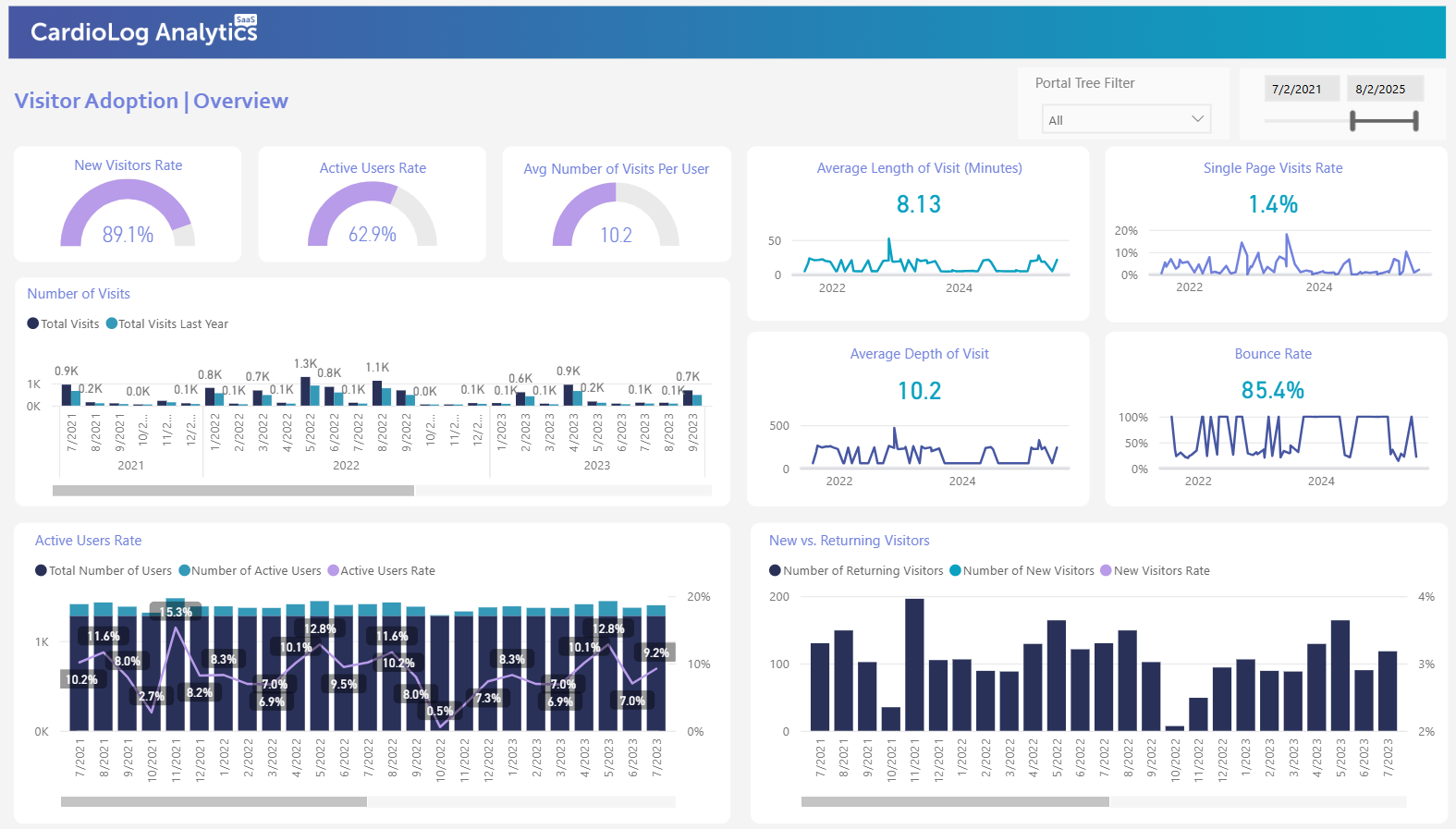Click the Total Visits legend dot
The width and height of the screenshot is (1456, 829).
[33, 323]
